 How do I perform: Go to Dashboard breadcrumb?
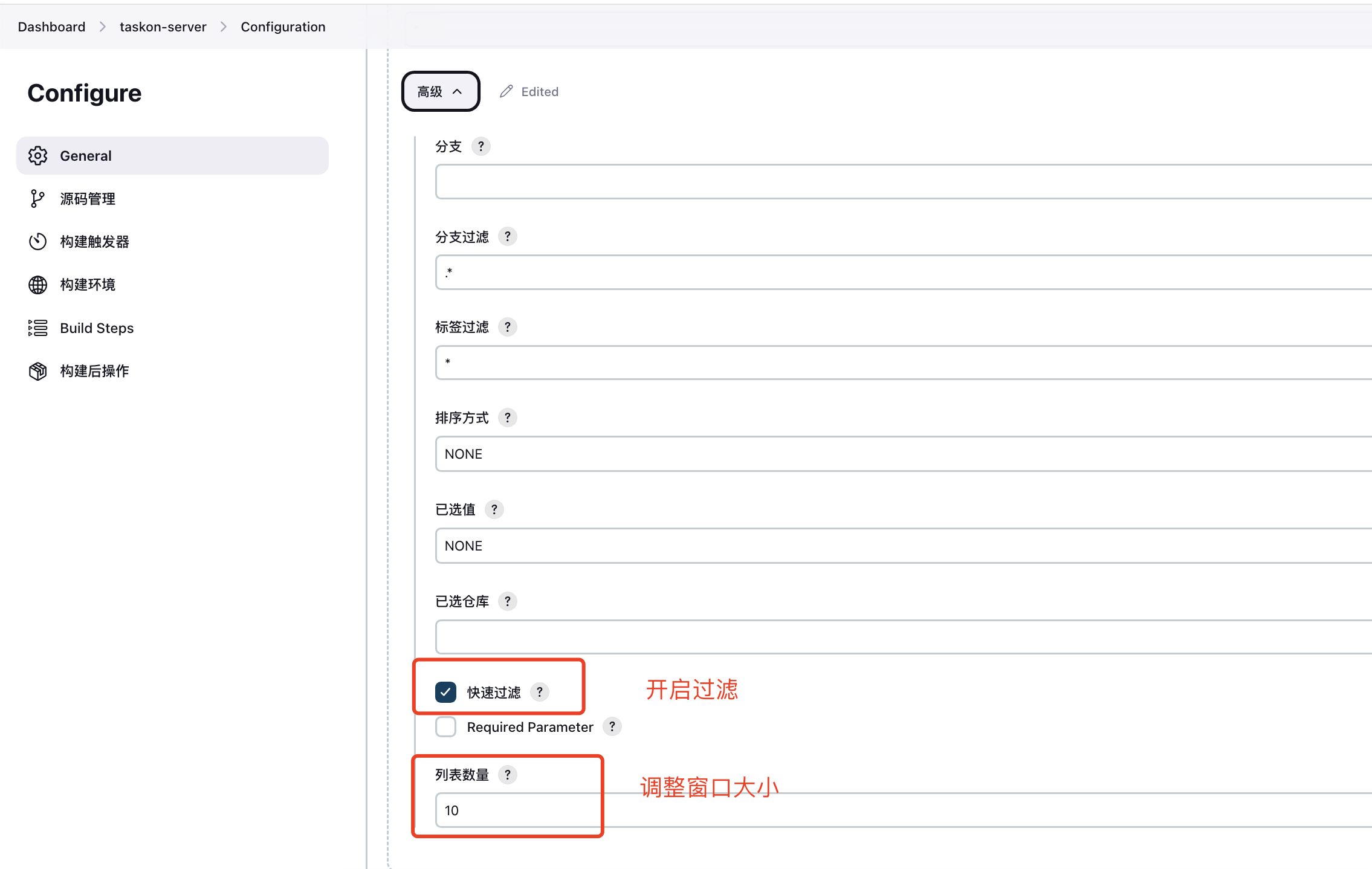[x=51, y=27]
